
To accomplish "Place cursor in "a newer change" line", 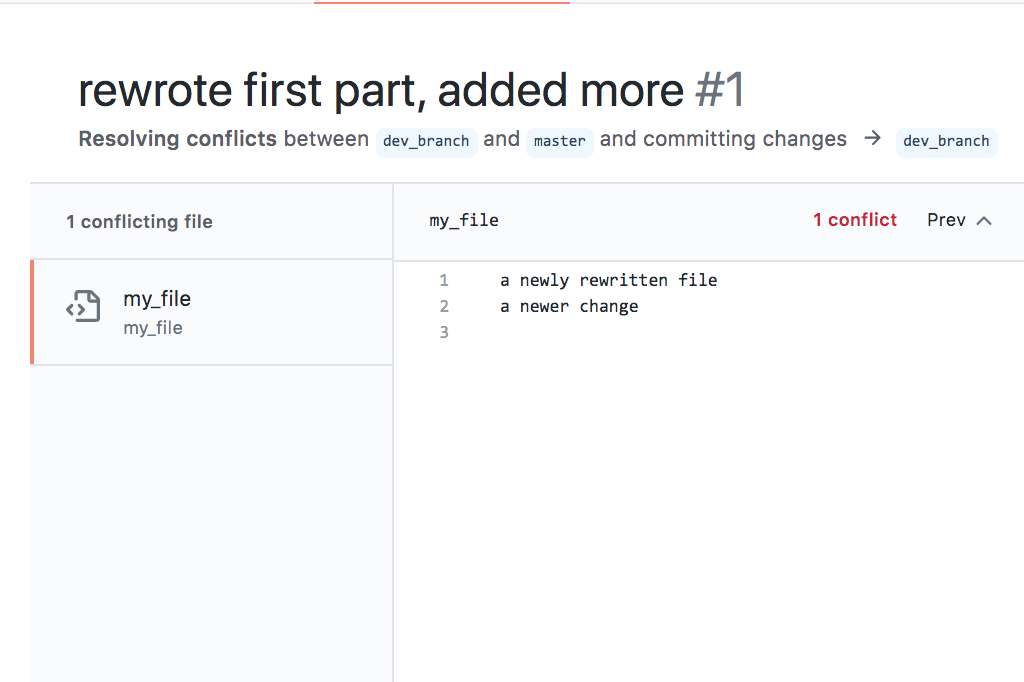I will [x=569, y=307].
